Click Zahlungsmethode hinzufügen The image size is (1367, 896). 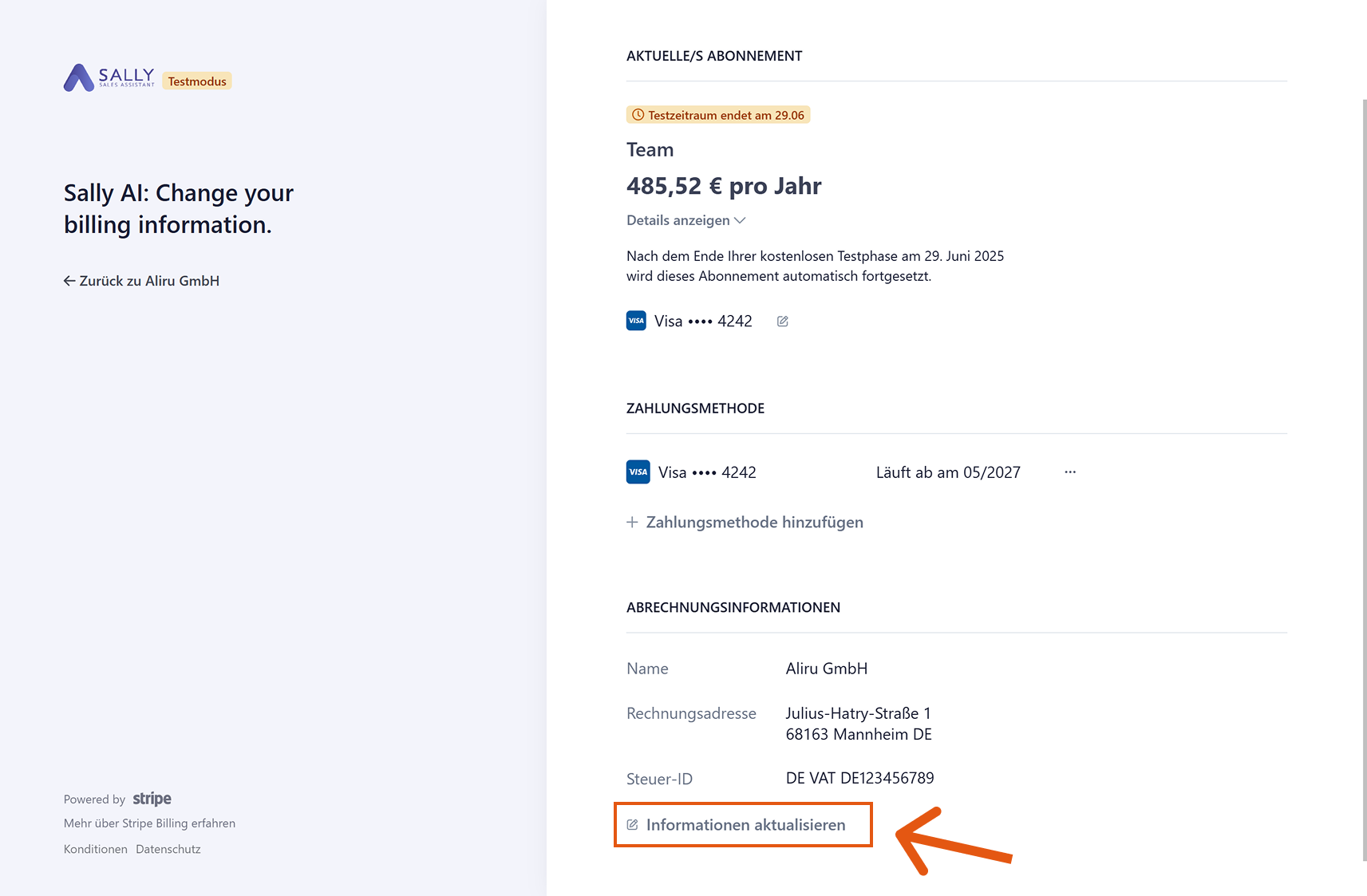point(745,522)
